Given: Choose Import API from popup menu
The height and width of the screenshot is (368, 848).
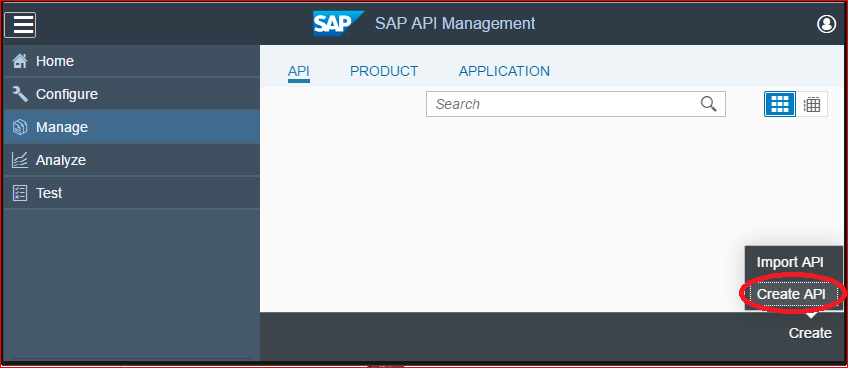Looking at the screenshot, I should 790,262.
